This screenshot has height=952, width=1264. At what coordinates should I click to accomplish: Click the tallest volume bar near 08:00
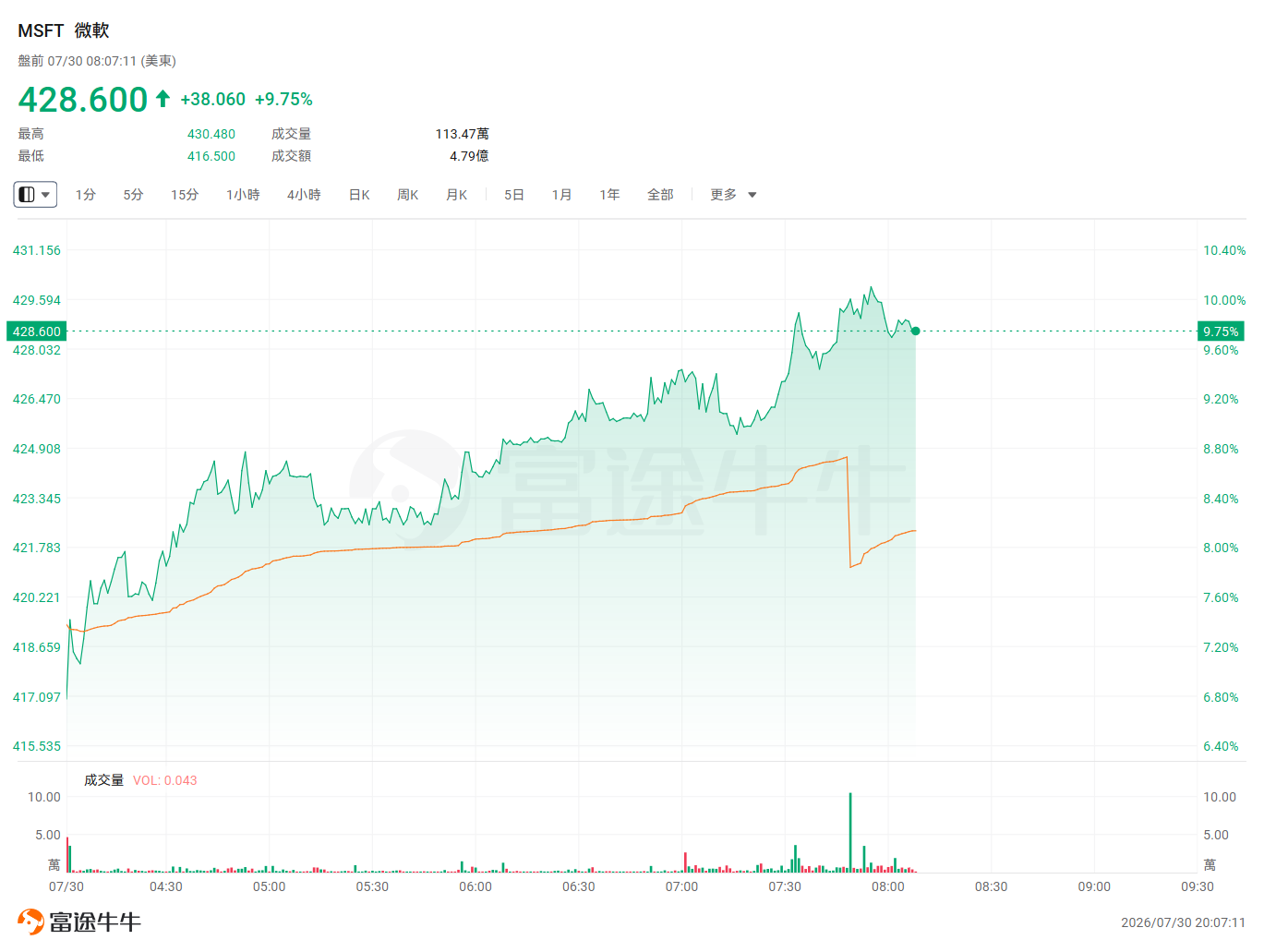tap(850, 832)
